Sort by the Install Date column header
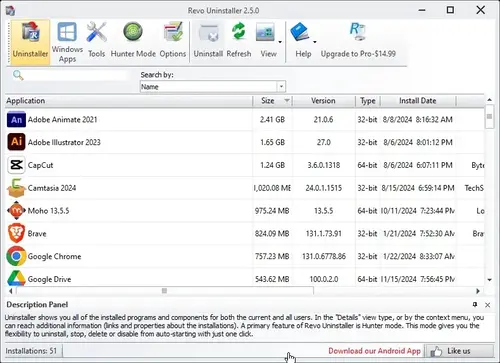 pos(418,101)
